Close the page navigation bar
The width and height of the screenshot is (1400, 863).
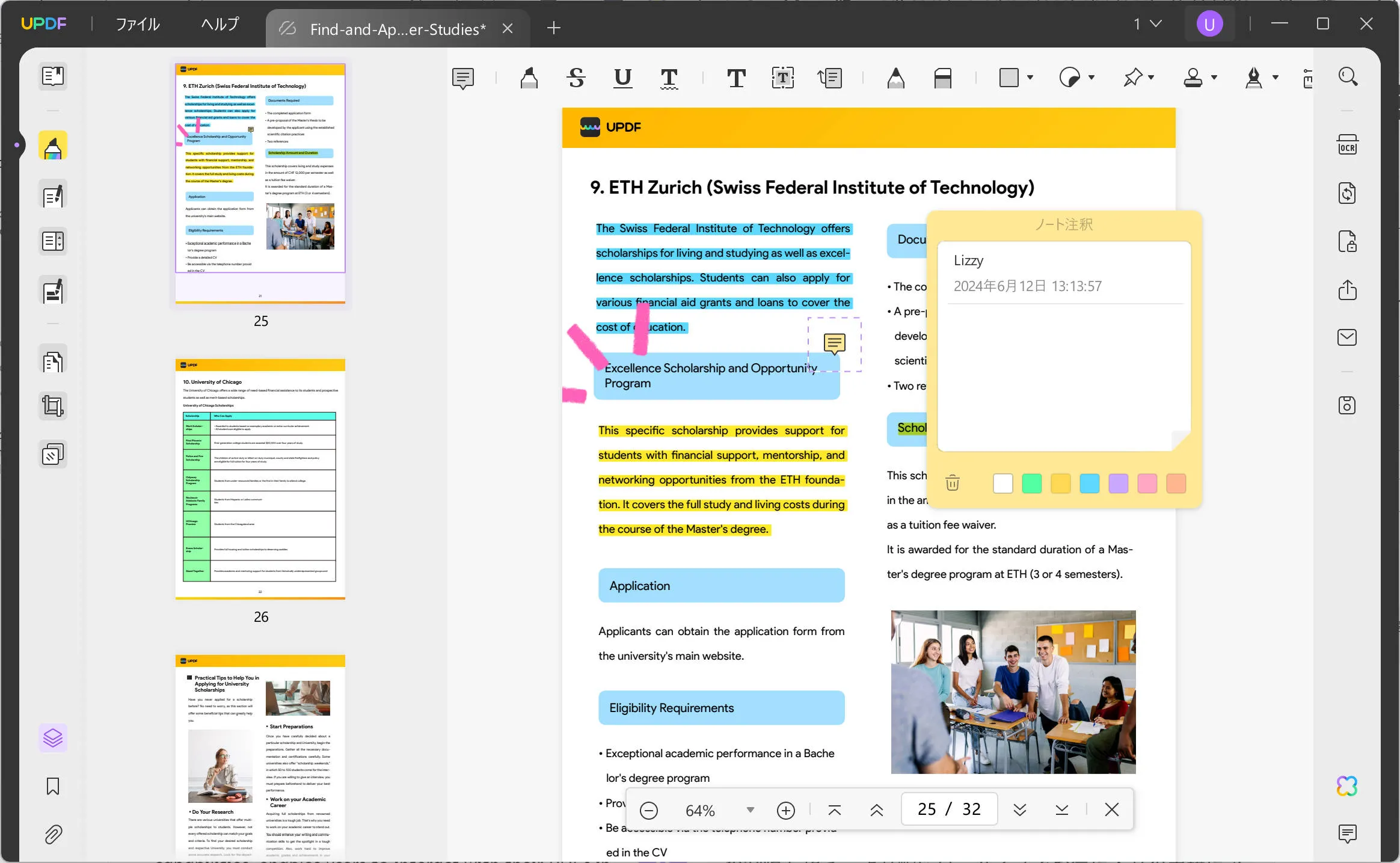pyautogui.click(x=1112, y=809)
